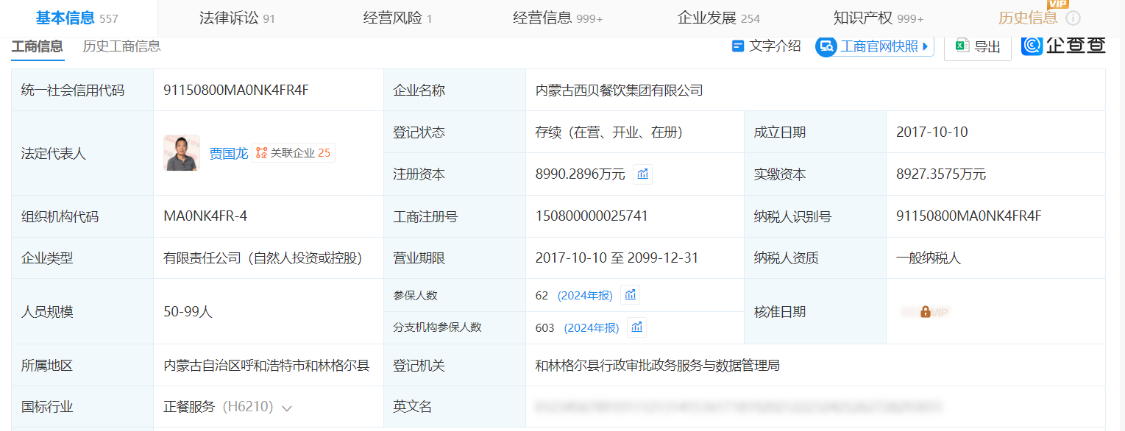Switch to 法律诉讼 tab
The image size is (1125, 431).
pos(237,19)
